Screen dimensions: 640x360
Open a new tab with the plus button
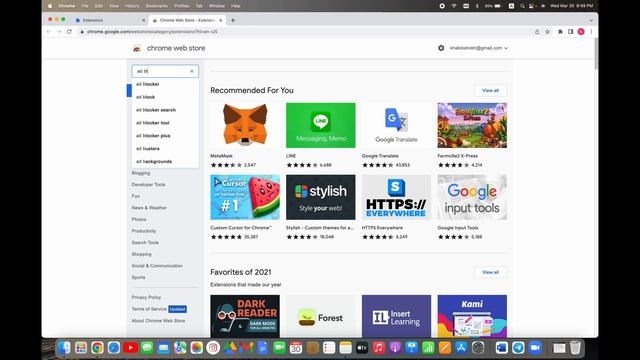pos(233,20)
